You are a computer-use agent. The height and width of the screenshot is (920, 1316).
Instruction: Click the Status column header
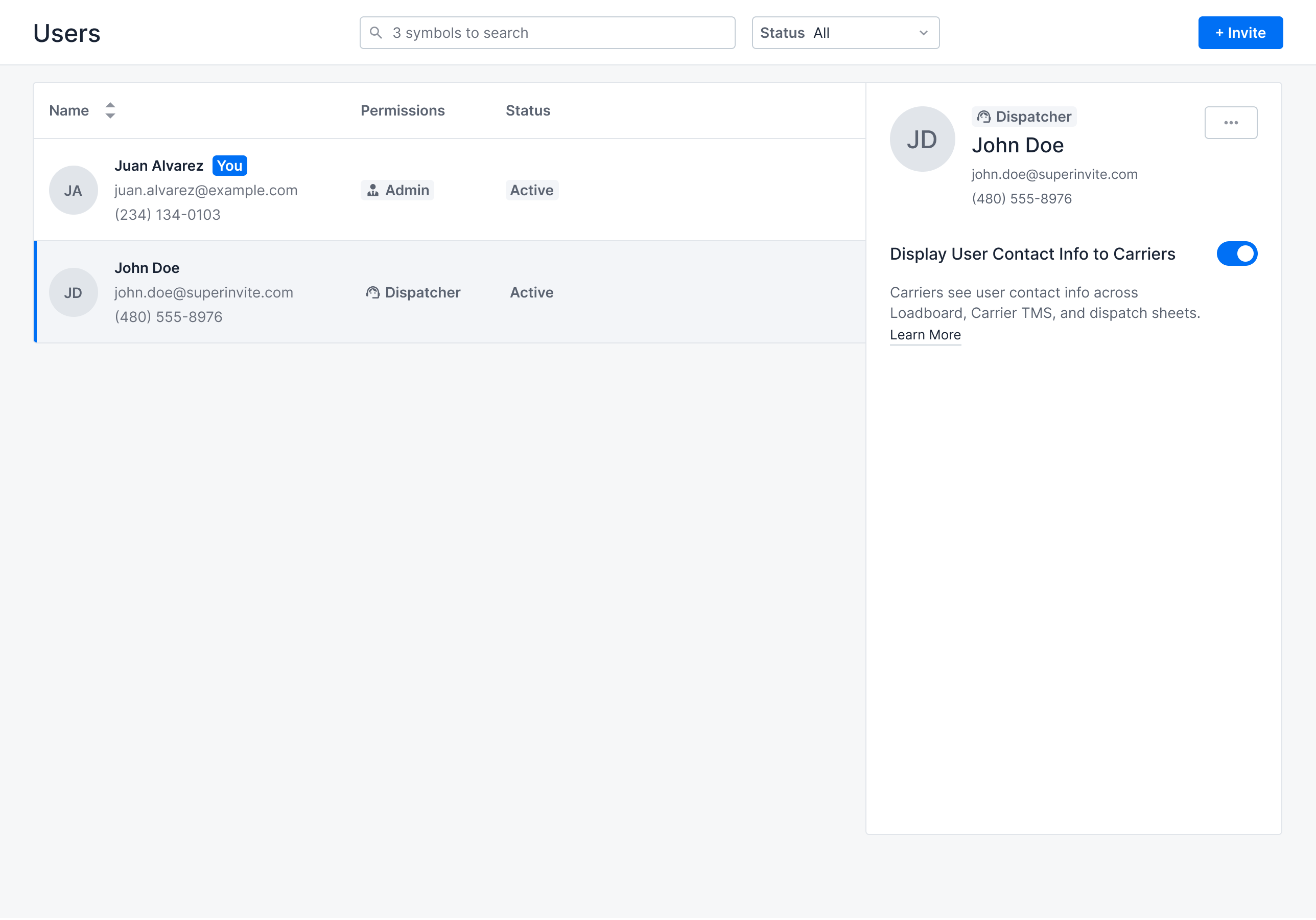[x=528, y=111]
